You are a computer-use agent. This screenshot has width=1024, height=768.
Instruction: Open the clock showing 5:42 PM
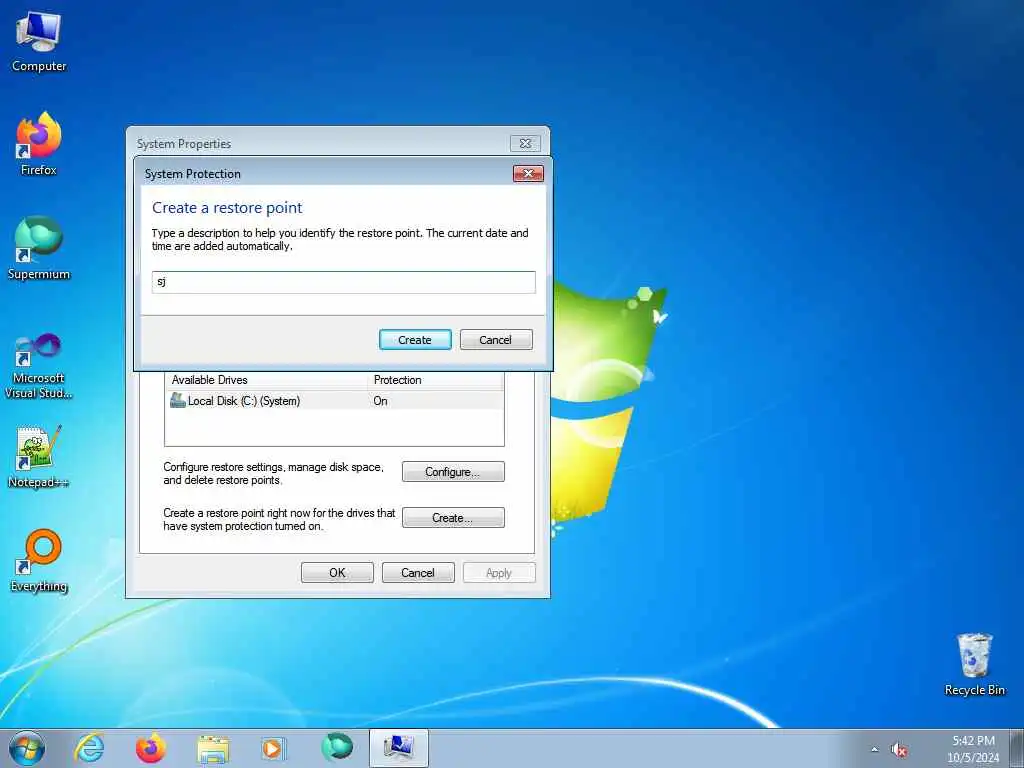pyautogui.click(x=973, y=748)
